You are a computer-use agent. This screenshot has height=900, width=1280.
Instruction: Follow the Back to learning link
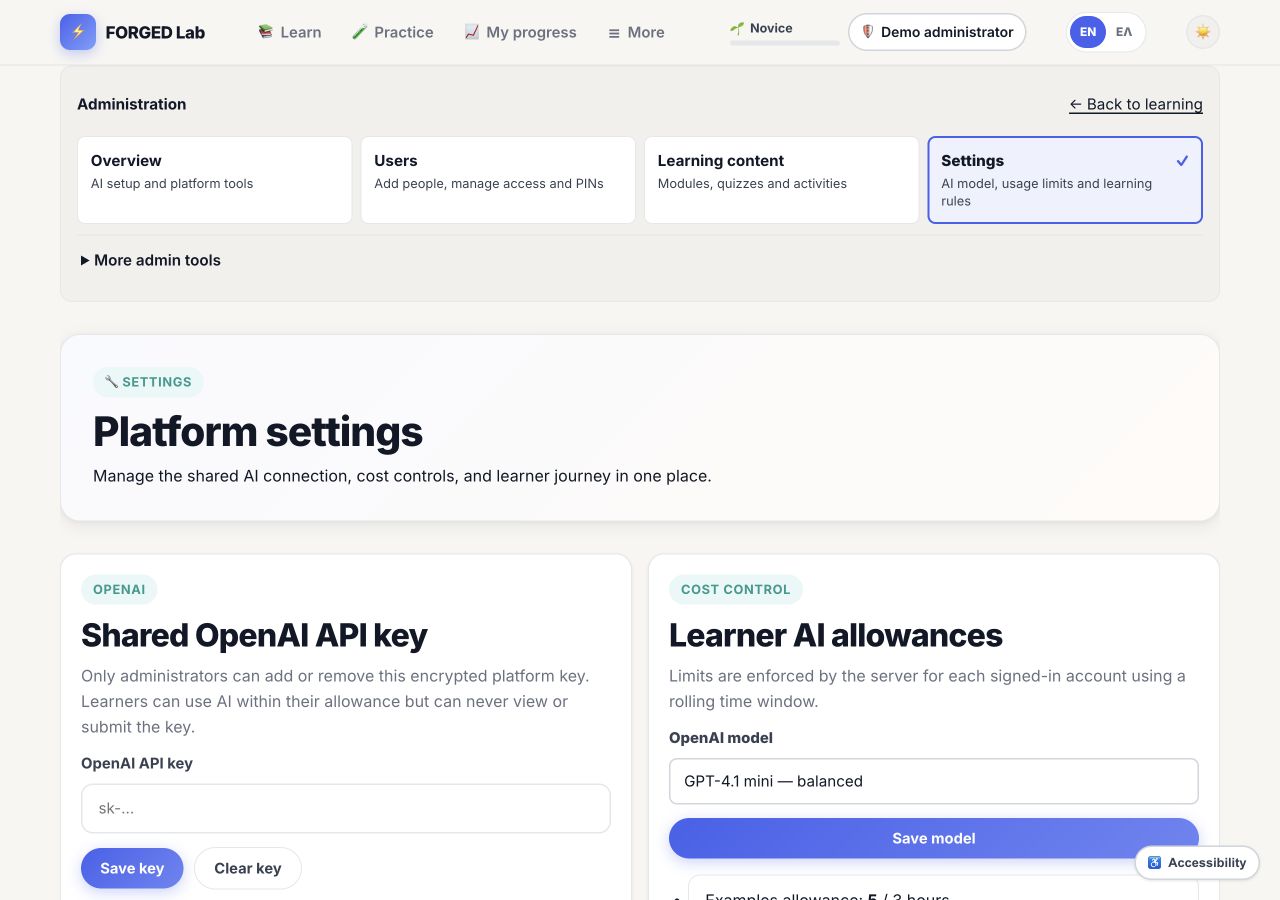click(x=1136, y=104)
